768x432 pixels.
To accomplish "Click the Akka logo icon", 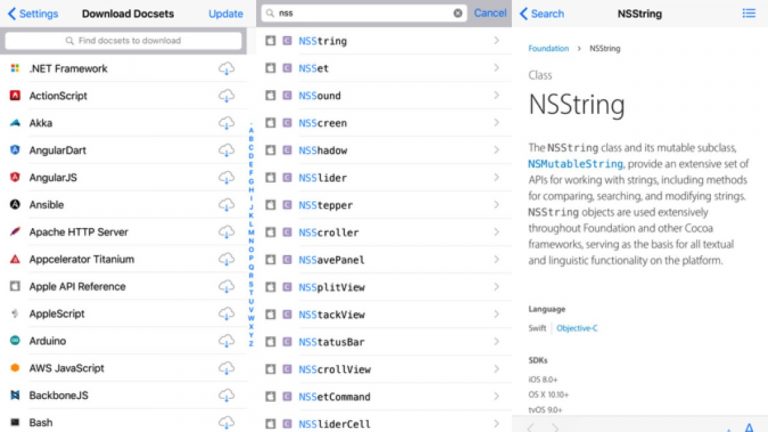I will click(15, 123).
